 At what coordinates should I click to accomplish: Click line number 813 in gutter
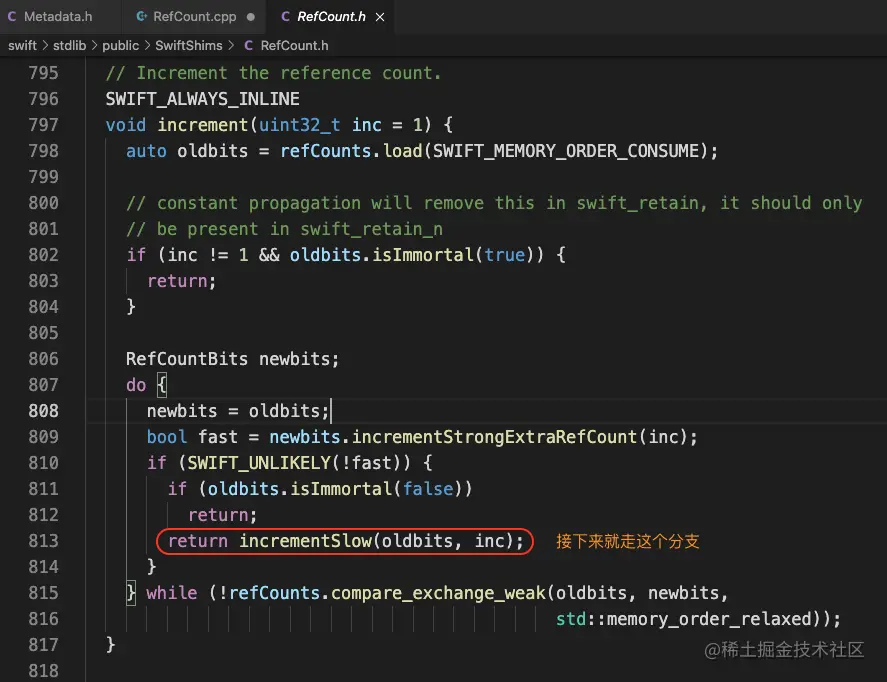click(x=44, y=541)
